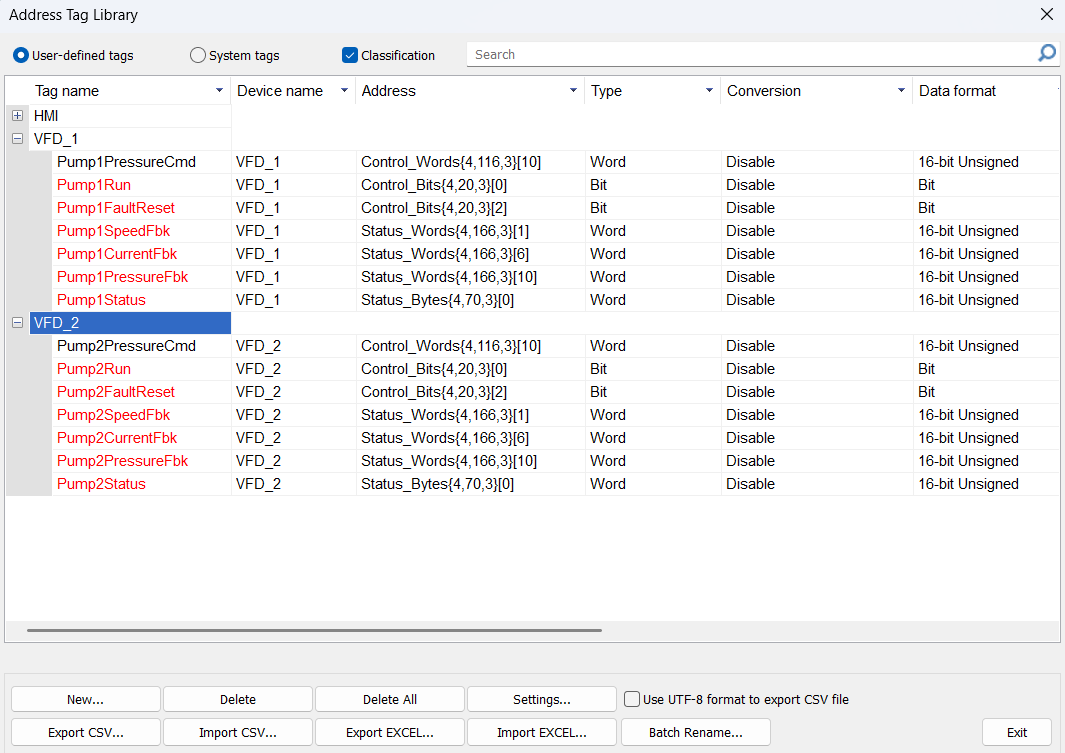Image resolution: width=1065 pixels, height=753 pixels.
Task: Open the Device name column filter arrow
Action: [x=344, y=91]
